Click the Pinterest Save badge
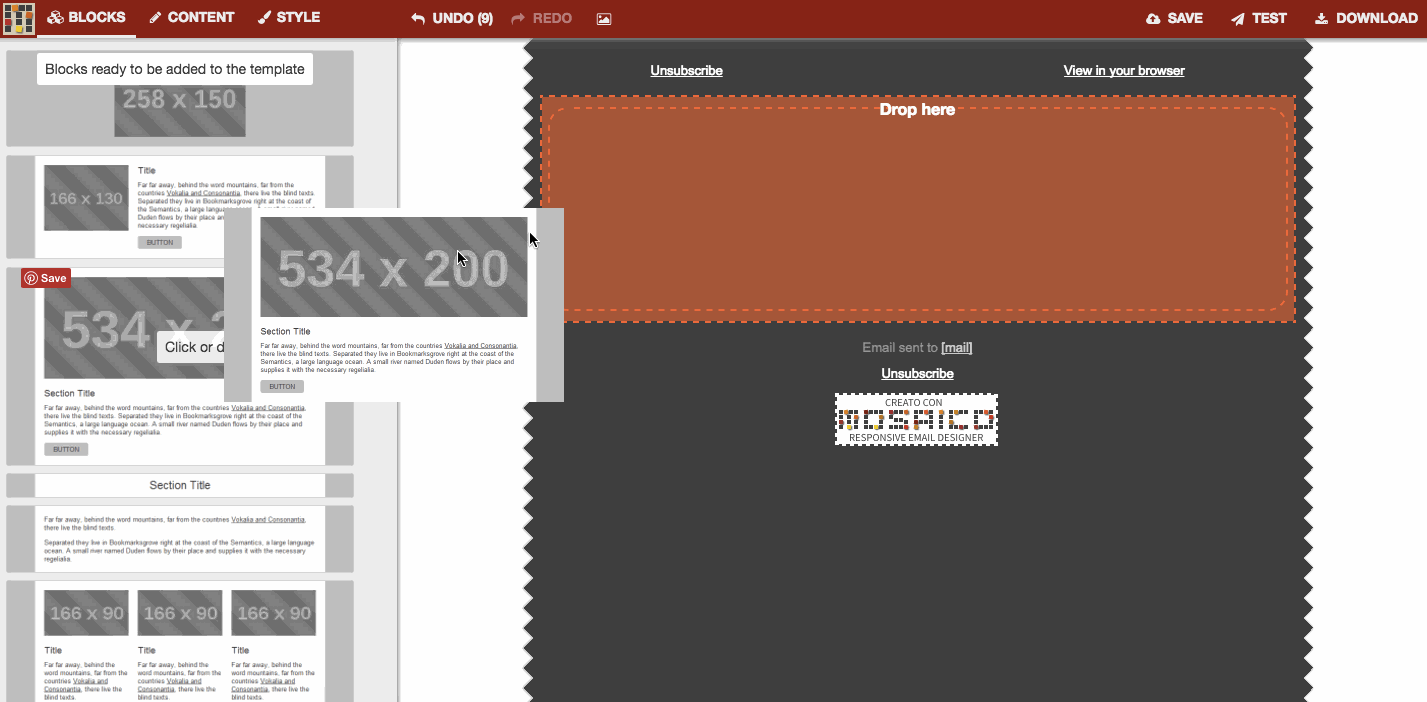This screenshot has width=1427, height=702. pos(46,278)
